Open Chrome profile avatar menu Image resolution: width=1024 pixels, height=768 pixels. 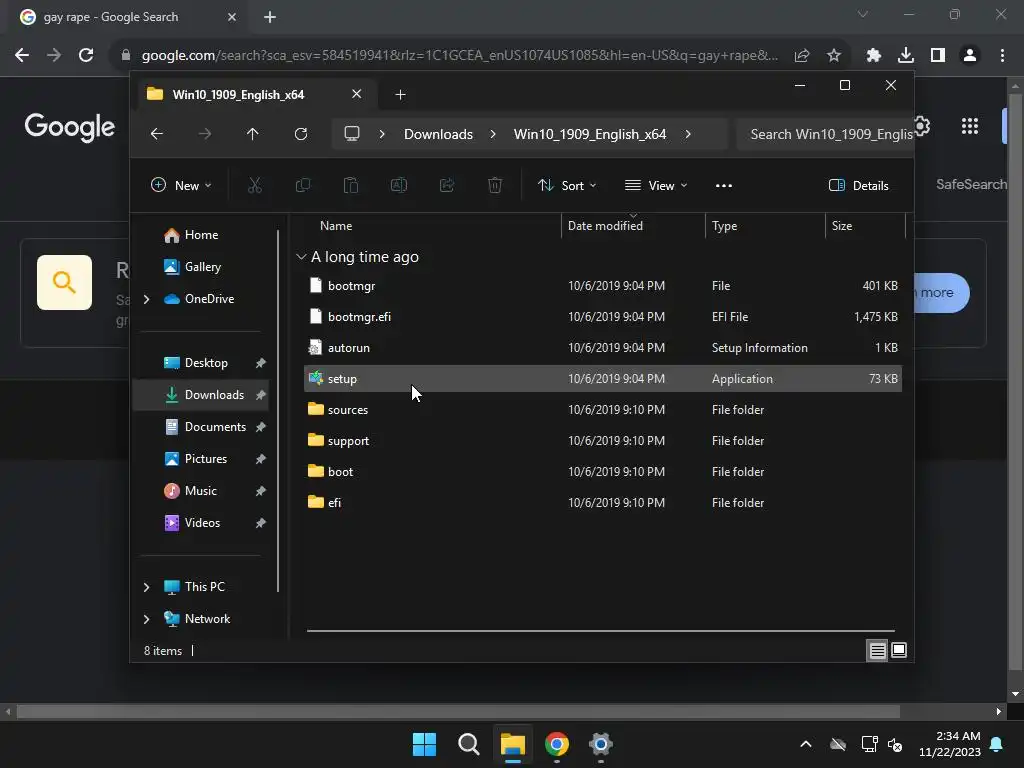click(x=970, y=56)
